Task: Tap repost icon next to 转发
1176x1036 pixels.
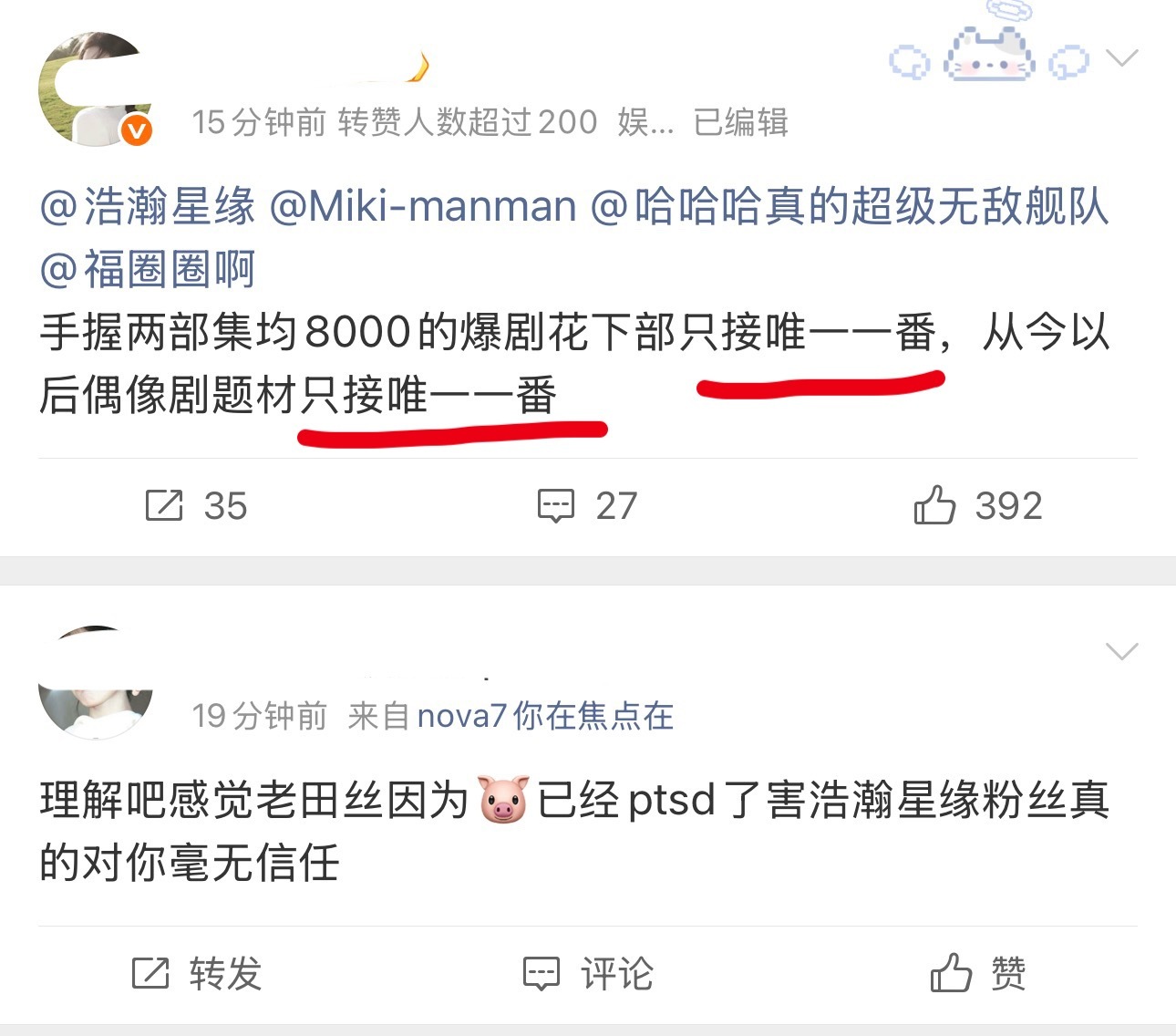Action: [150, 973]
